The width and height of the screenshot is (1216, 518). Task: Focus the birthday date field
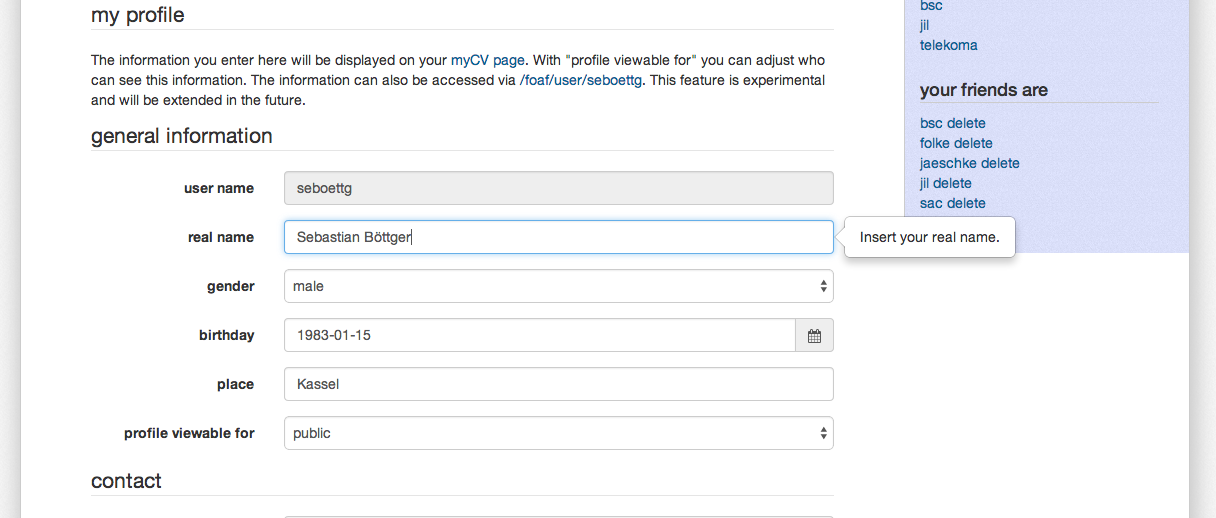540,335
